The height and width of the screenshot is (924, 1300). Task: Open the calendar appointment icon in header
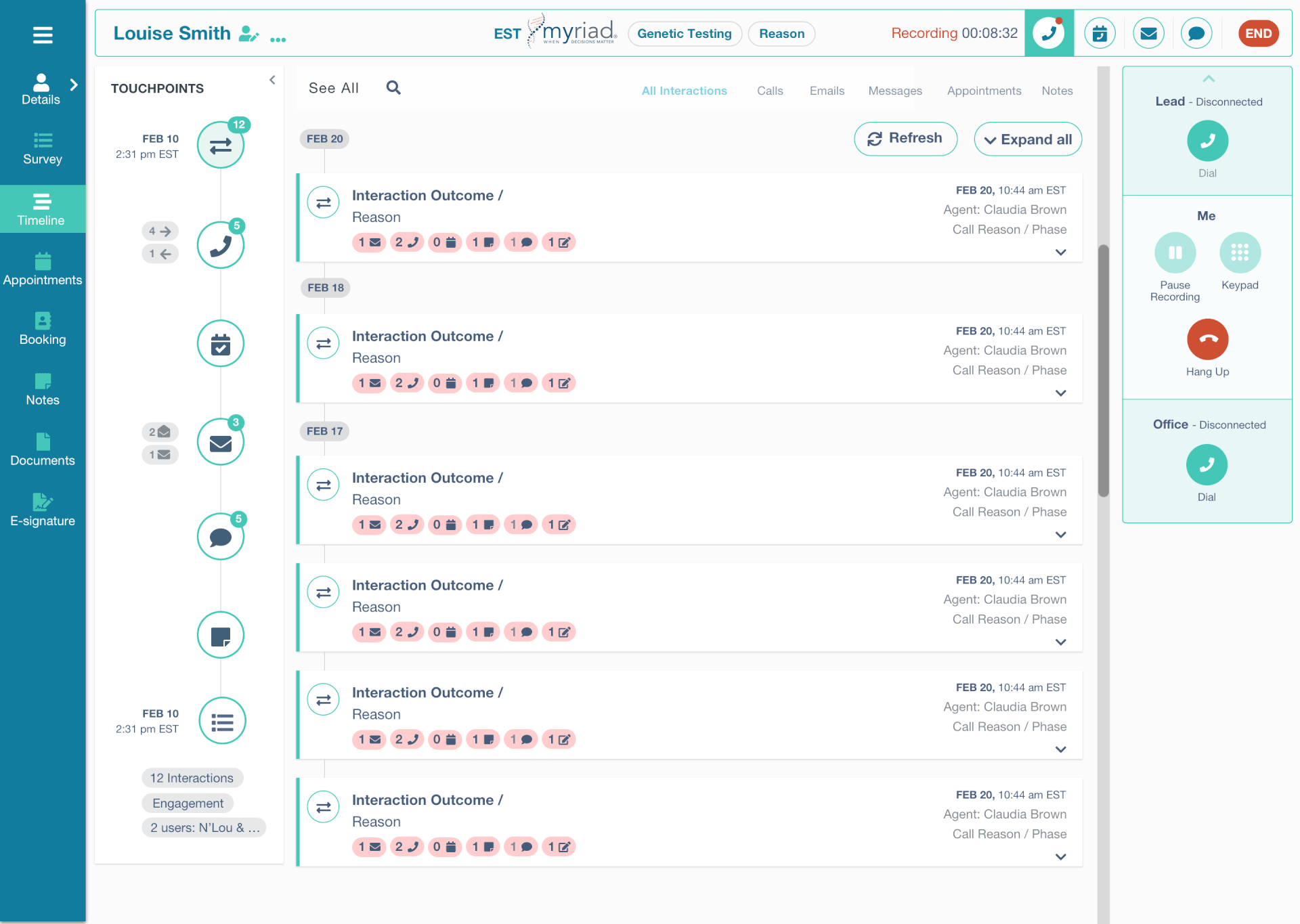(1100, 33)
